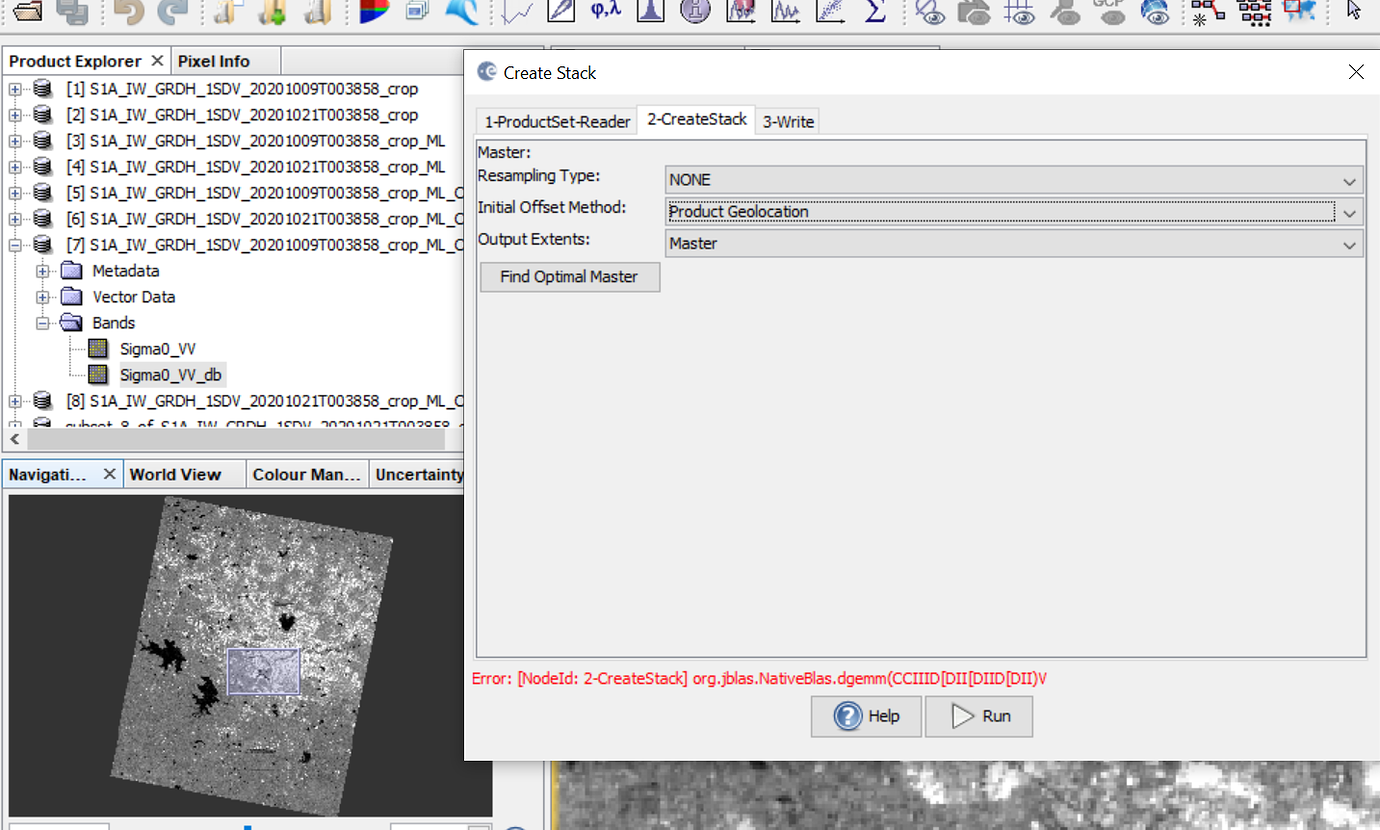Toggle GCP overlay visibility icon
The image size is (1380, 830).
tap(1109, 10)
